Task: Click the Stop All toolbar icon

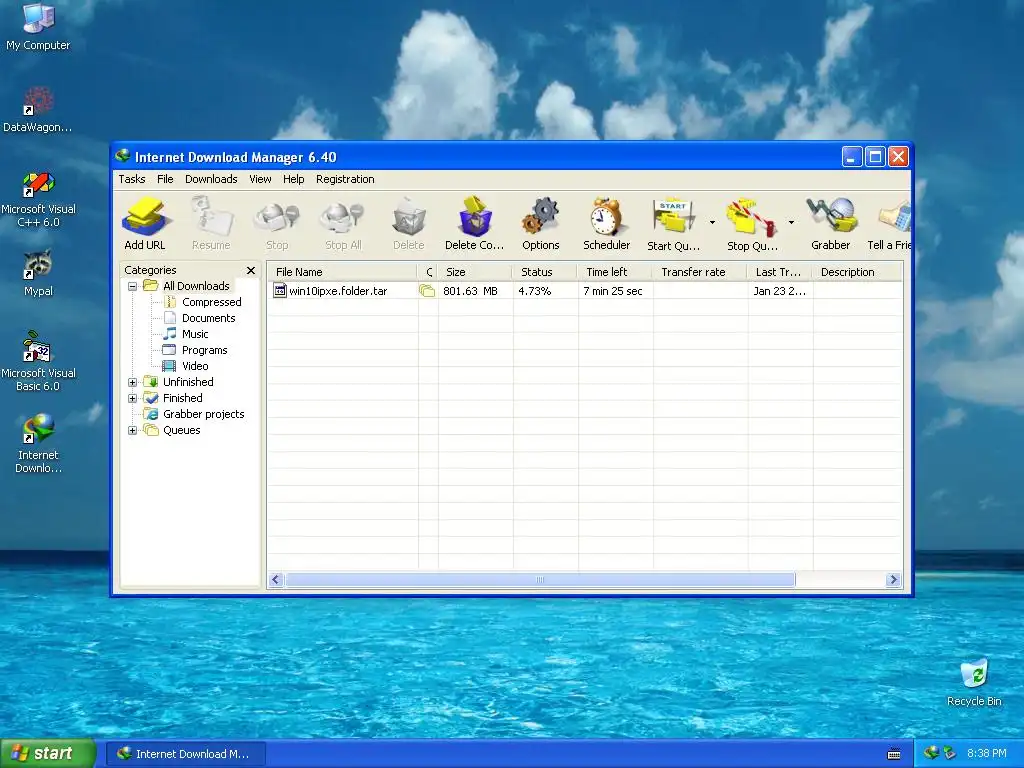Action: (x=343, y=223)
